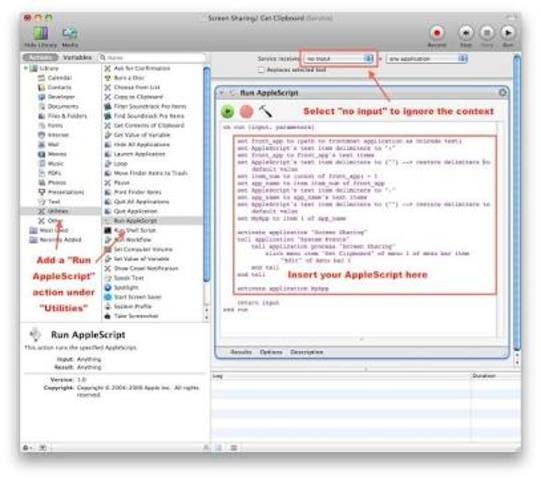
Task: Click the Set Computer Volume action icon
Action: [108, 249]
